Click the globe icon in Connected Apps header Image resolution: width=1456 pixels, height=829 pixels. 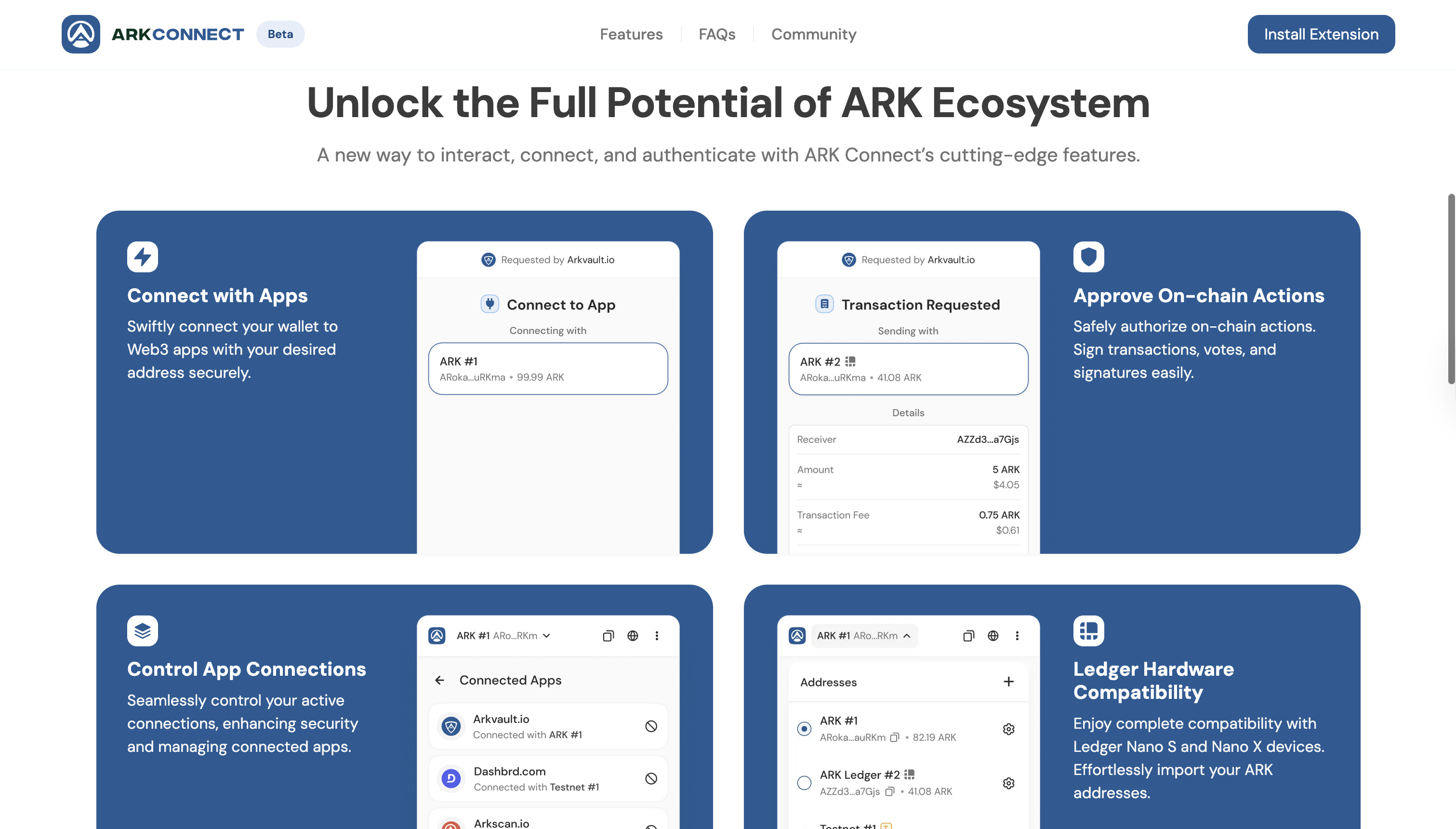pyautogui.click(x=633, y=636)
